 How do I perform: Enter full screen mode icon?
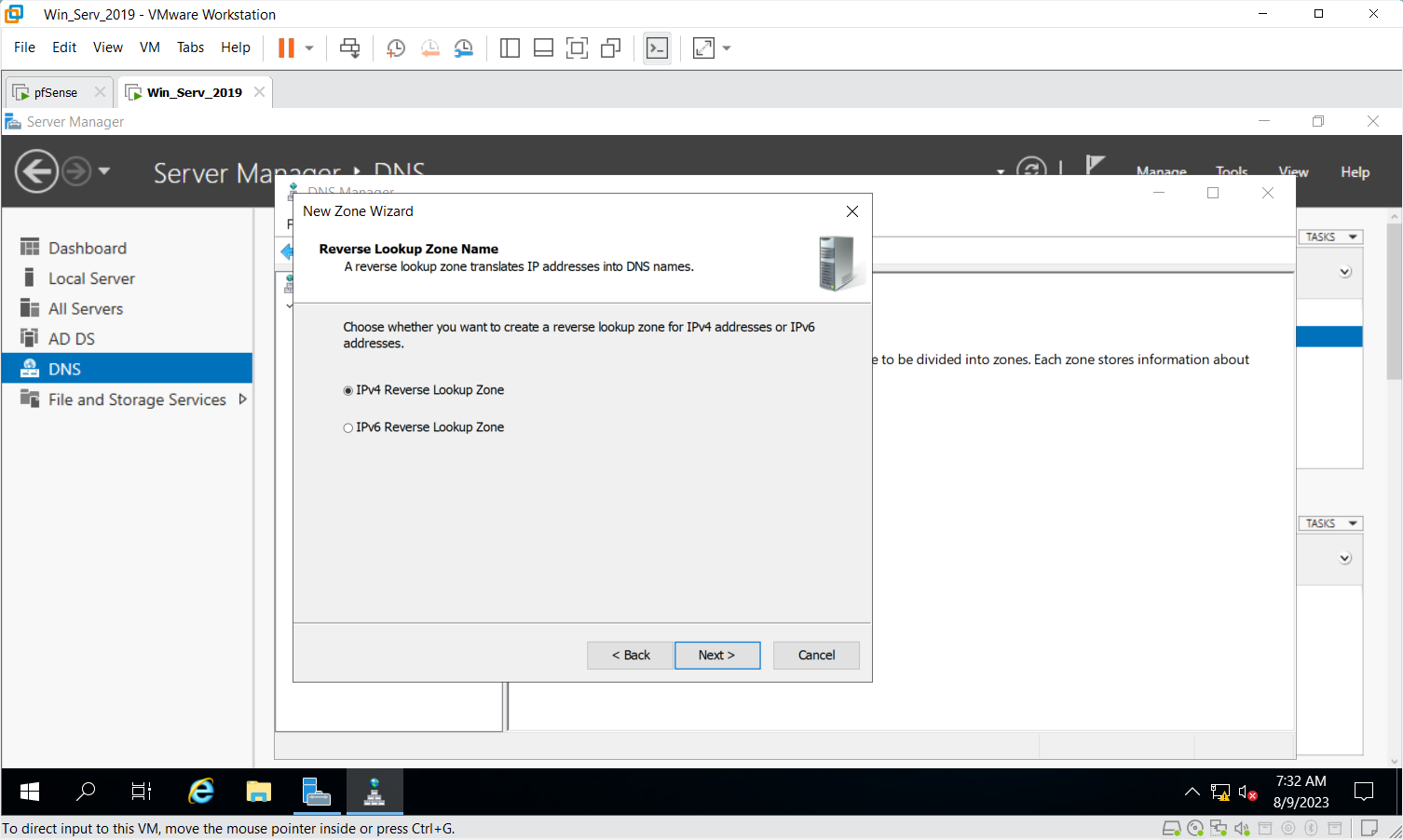[x=577, y=48]
